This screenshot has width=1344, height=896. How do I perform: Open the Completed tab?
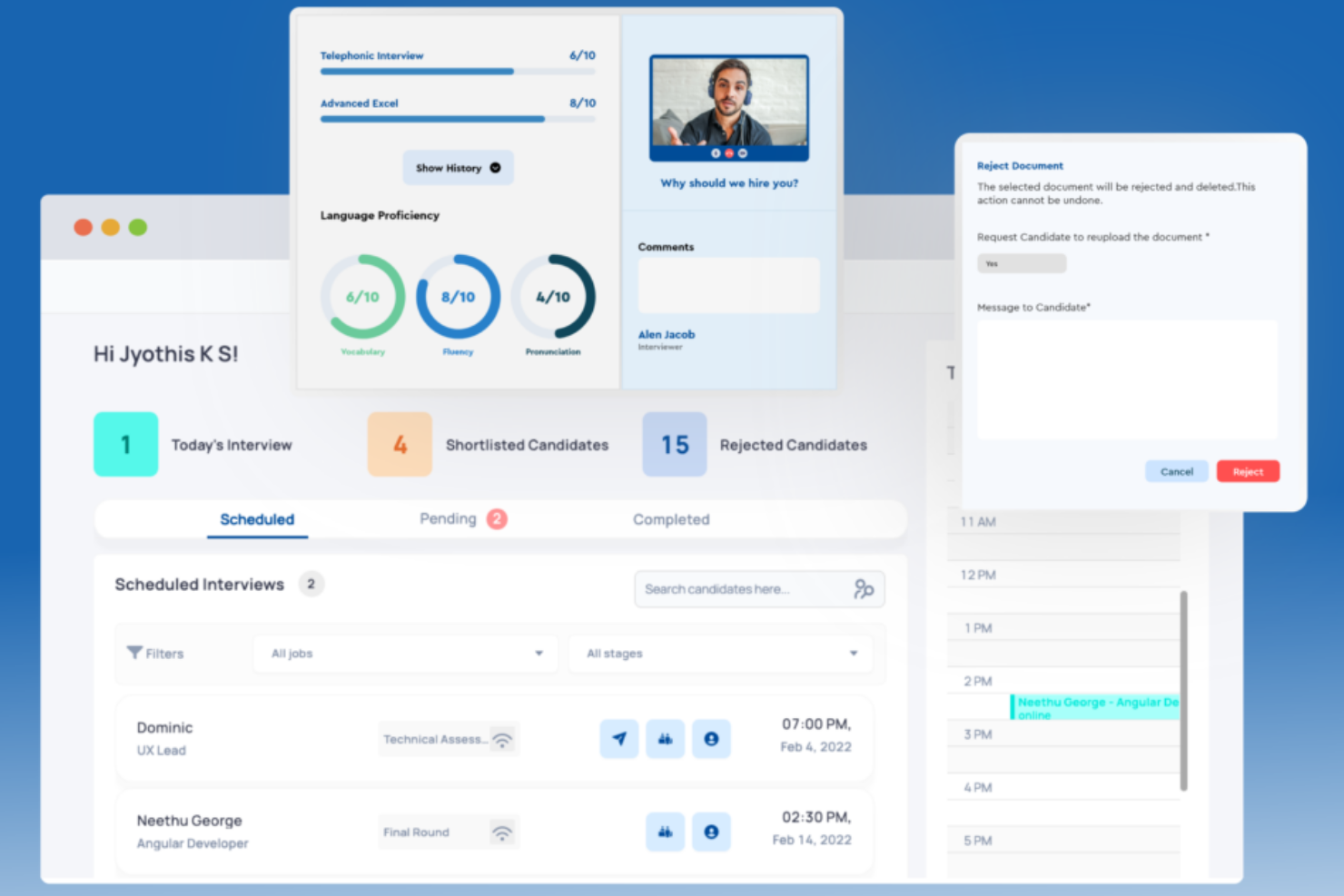671,519
